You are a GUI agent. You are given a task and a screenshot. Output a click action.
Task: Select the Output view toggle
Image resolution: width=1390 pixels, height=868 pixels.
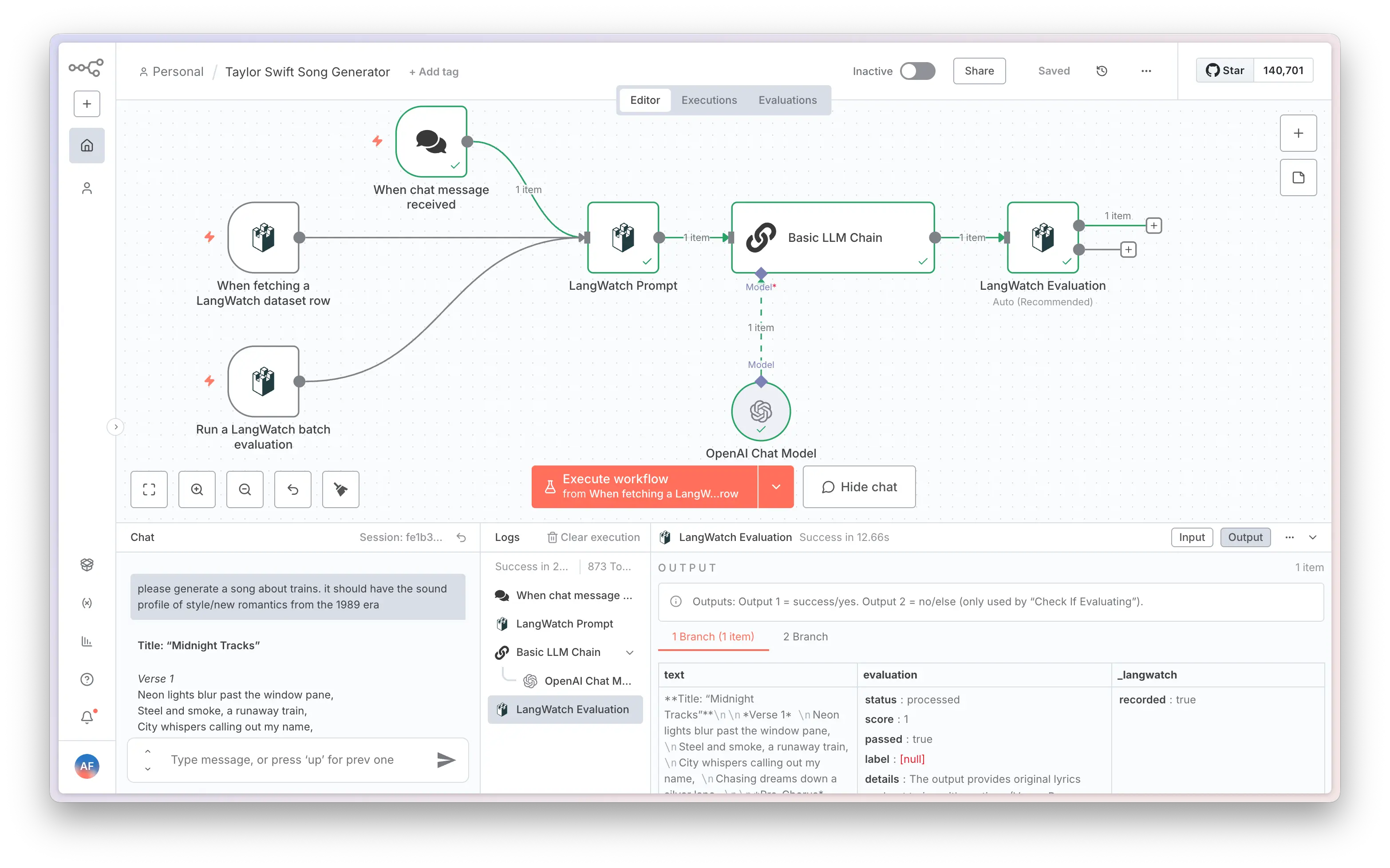(x=1245, y=537)
